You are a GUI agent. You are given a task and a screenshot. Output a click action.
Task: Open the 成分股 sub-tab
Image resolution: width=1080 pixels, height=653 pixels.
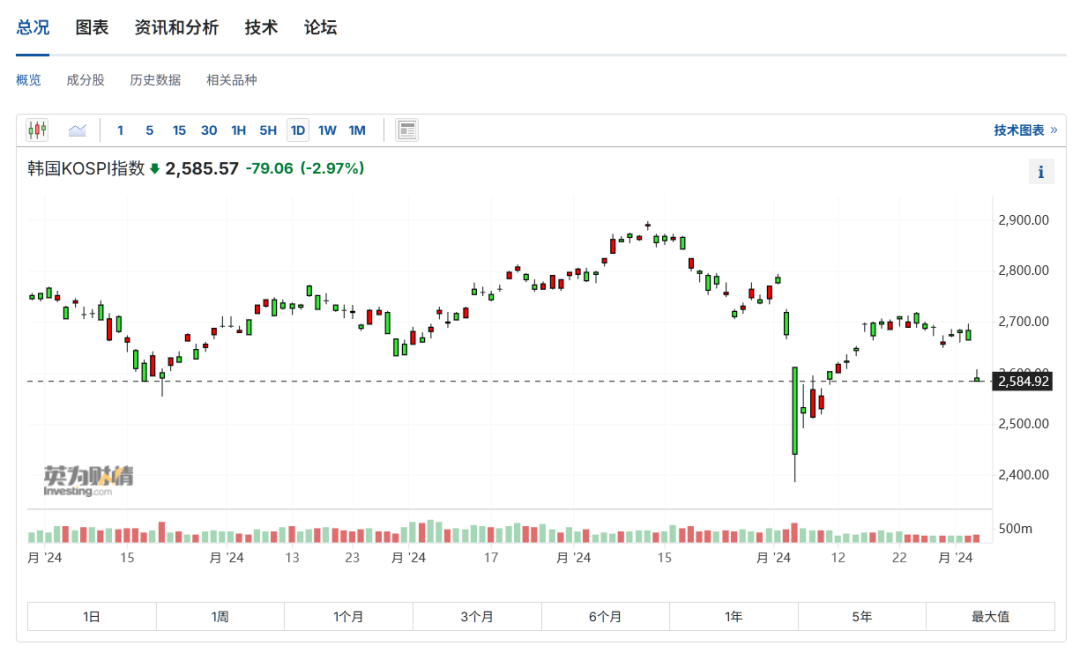click(85, 80)
